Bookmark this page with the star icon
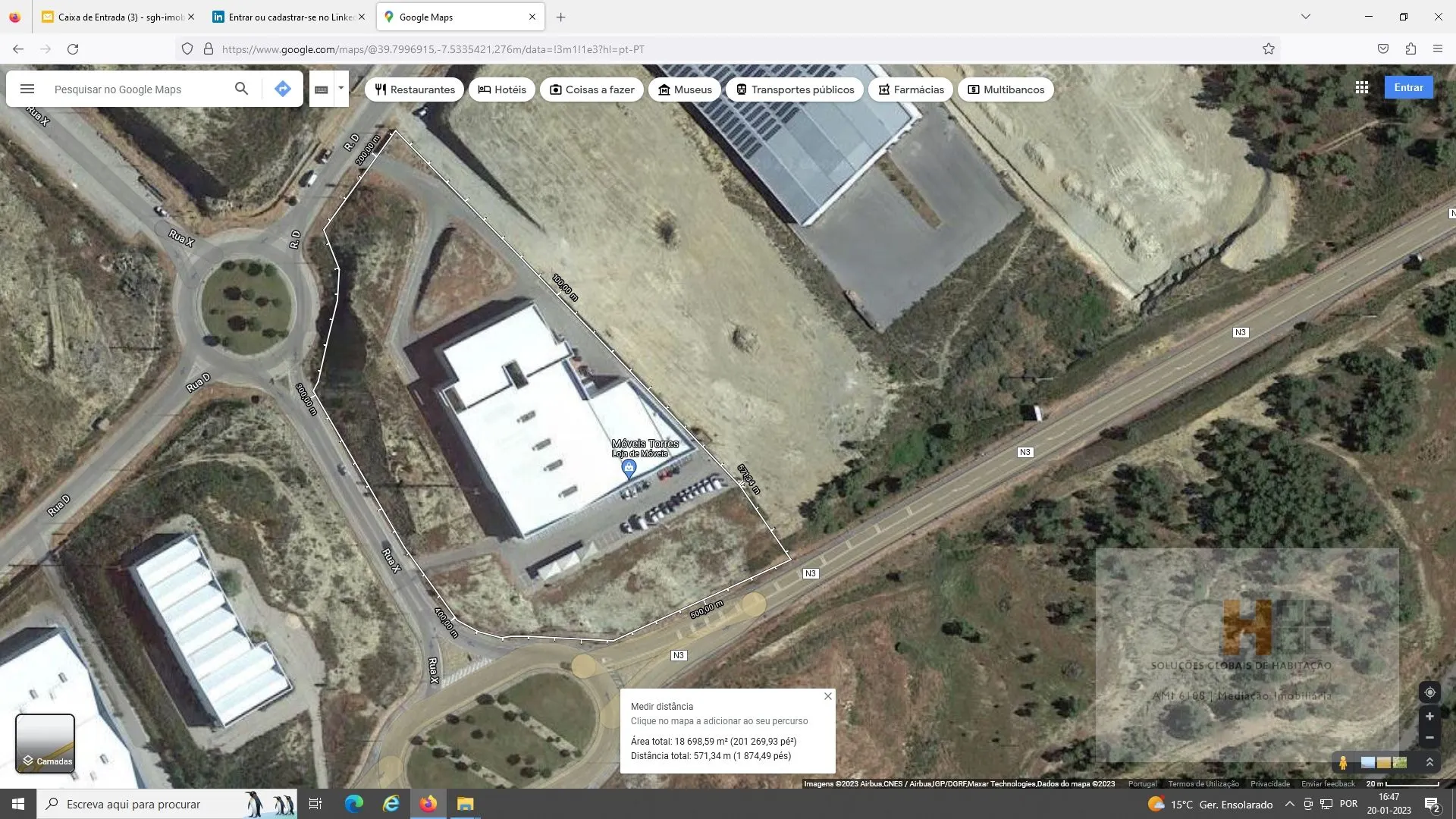This screenshot has height=819, width=1456. (x=1269, y=49)
